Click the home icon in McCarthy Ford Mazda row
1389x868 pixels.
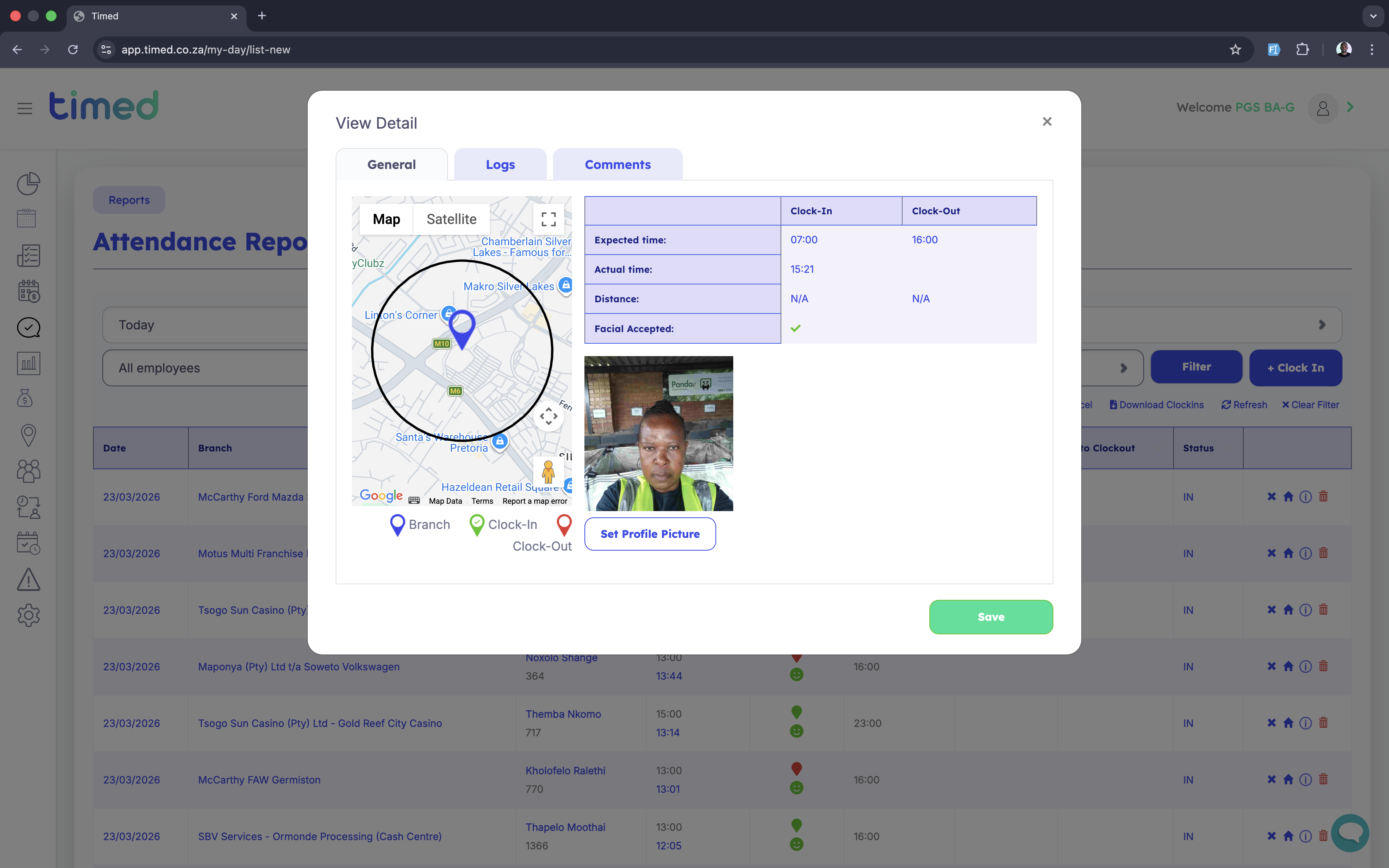pos(1289,496)
